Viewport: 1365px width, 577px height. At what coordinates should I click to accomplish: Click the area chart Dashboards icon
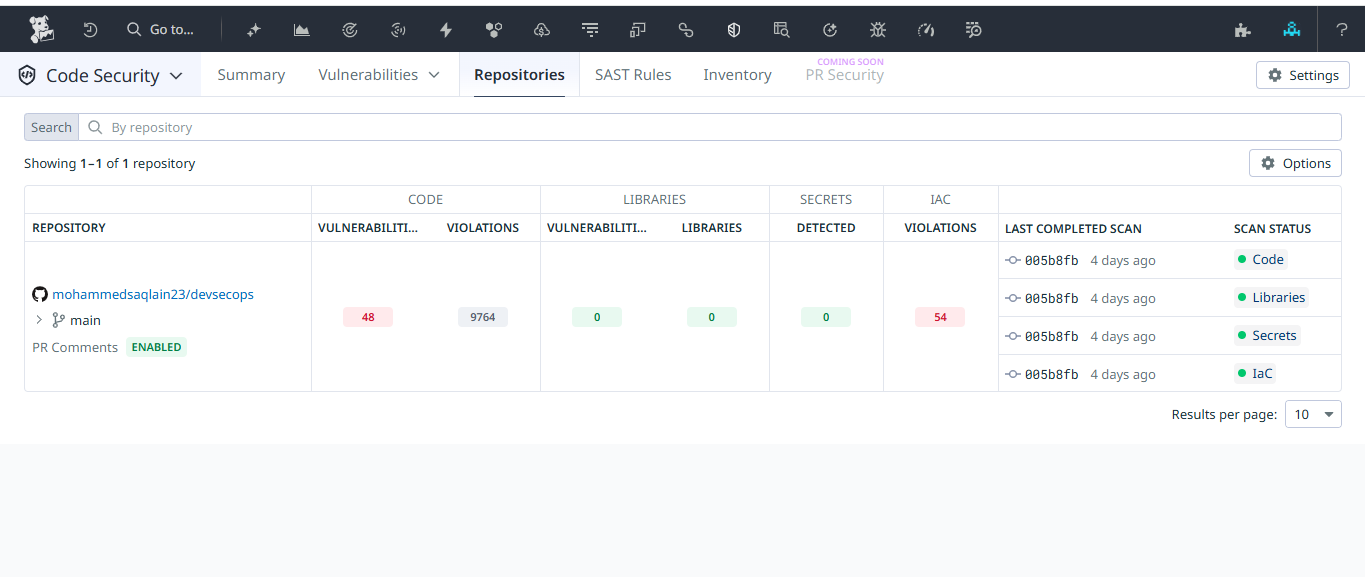point(301,30)
